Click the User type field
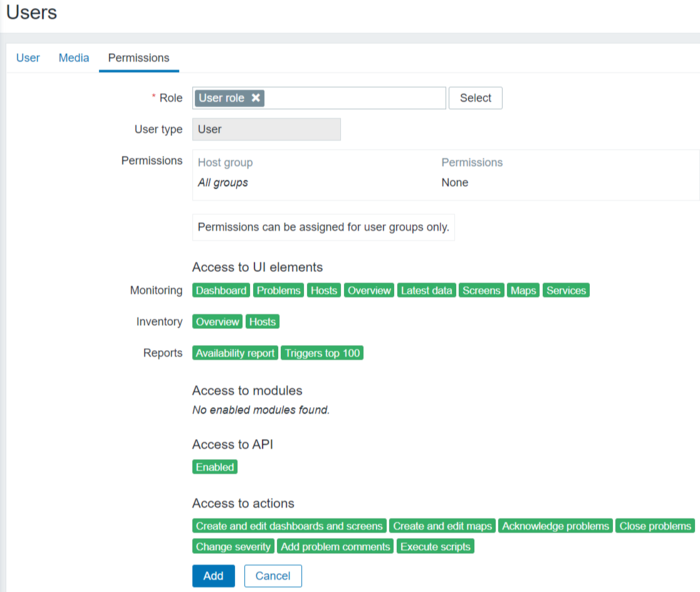700x592 pixels. click(x=266, y=129)
